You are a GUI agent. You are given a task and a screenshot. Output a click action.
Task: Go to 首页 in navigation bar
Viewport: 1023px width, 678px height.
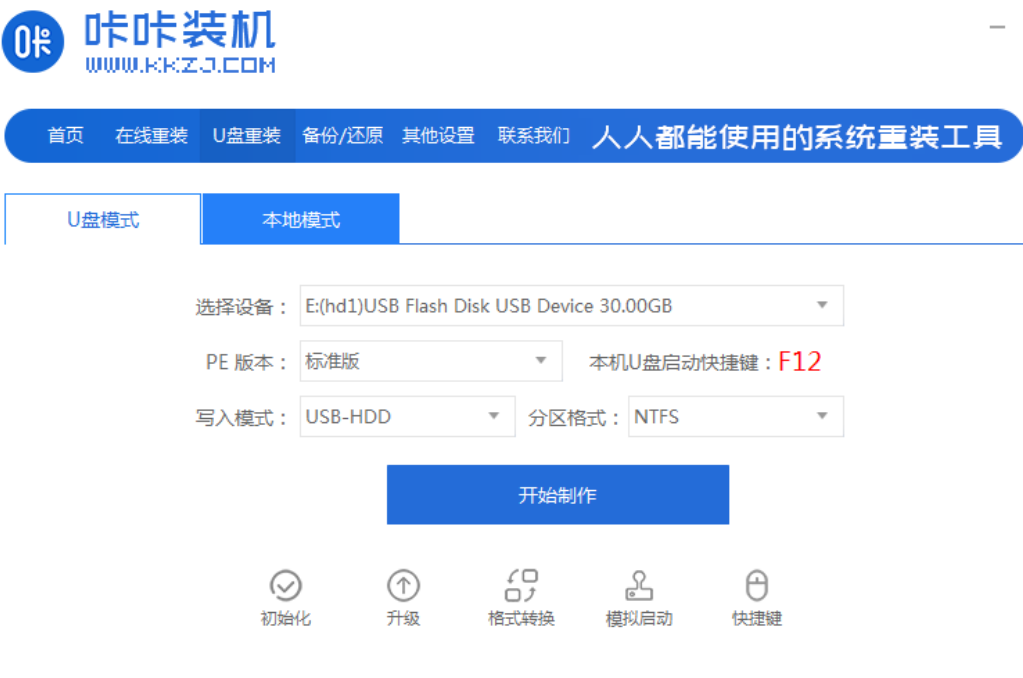click(65, 136)
